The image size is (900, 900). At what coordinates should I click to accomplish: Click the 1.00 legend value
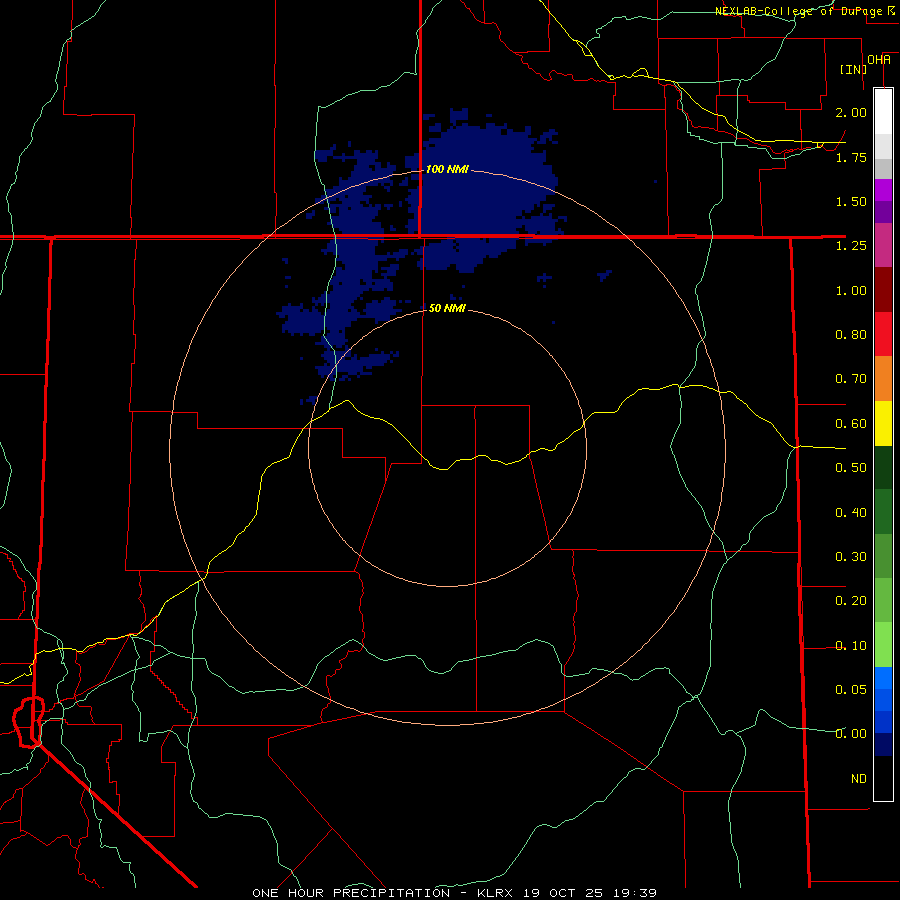851,290
